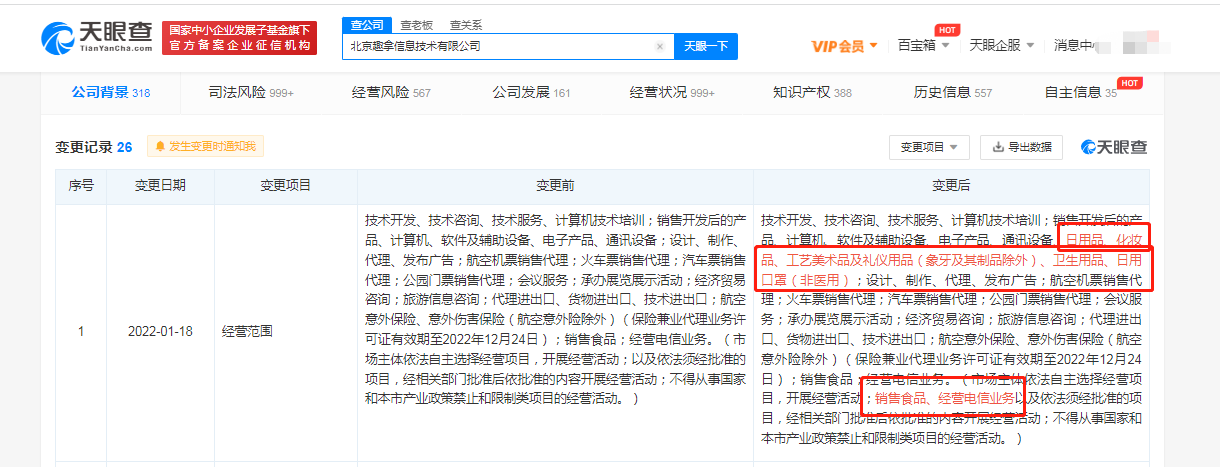
Task: Select the 历史信息 557 tab
Action: point(952,92)
